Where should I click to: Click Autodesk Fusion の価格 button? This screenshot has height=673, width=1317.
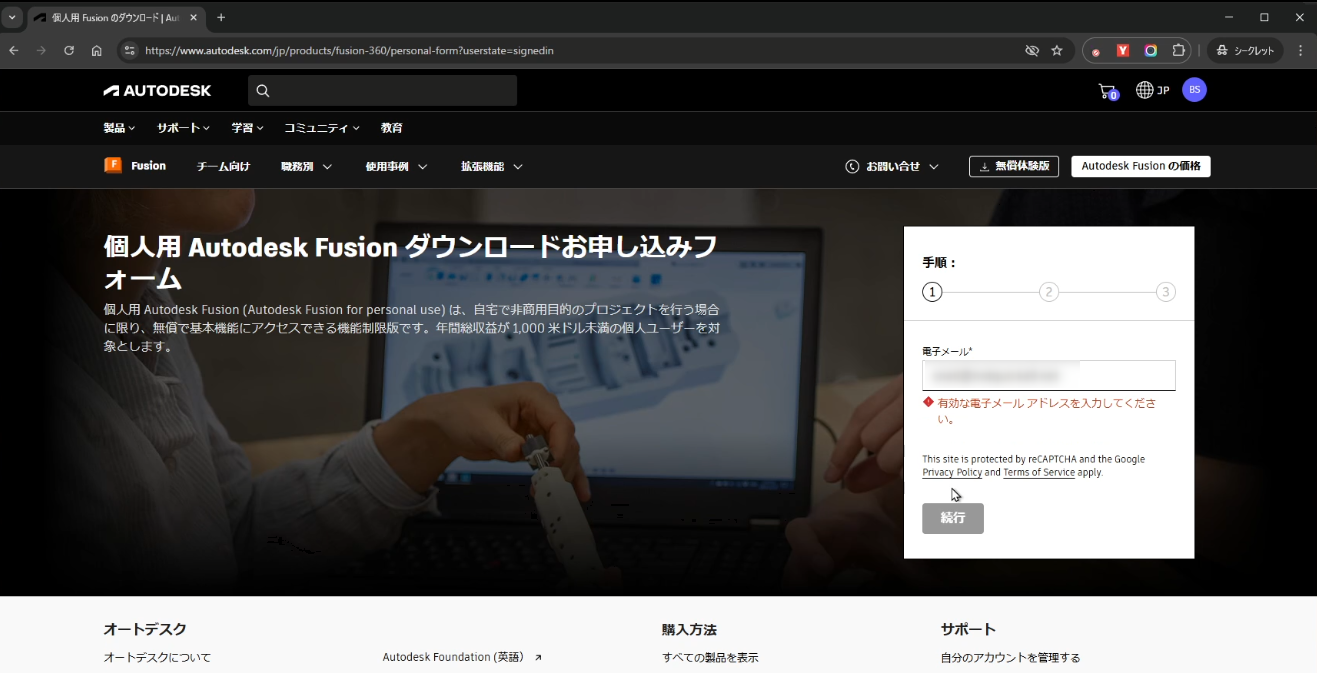click(x=1141, y=166)
